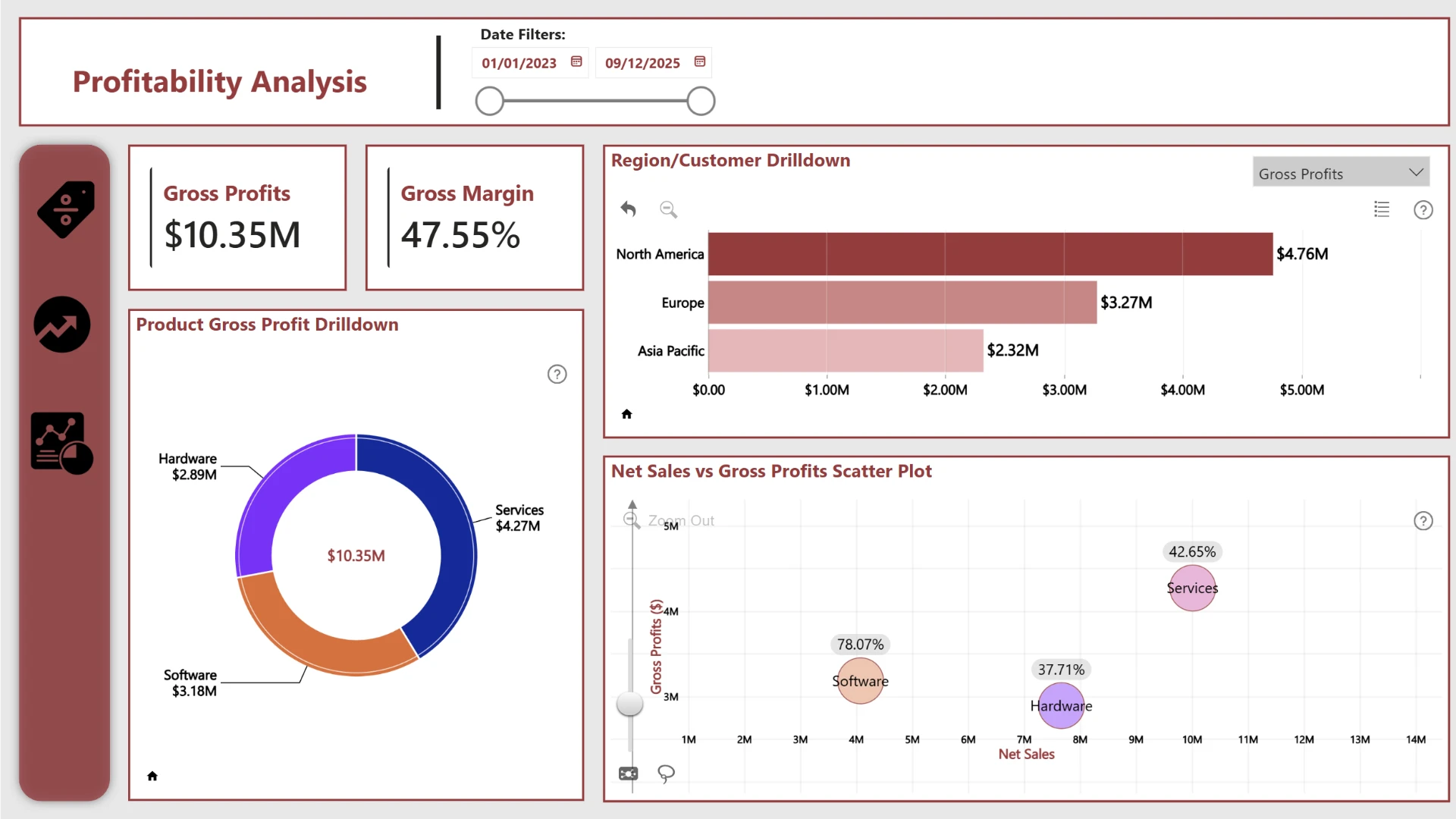The image size is (1456, 819).
Task: Click the Region/Customer Drilldown heading
Action: pos(730,160)
